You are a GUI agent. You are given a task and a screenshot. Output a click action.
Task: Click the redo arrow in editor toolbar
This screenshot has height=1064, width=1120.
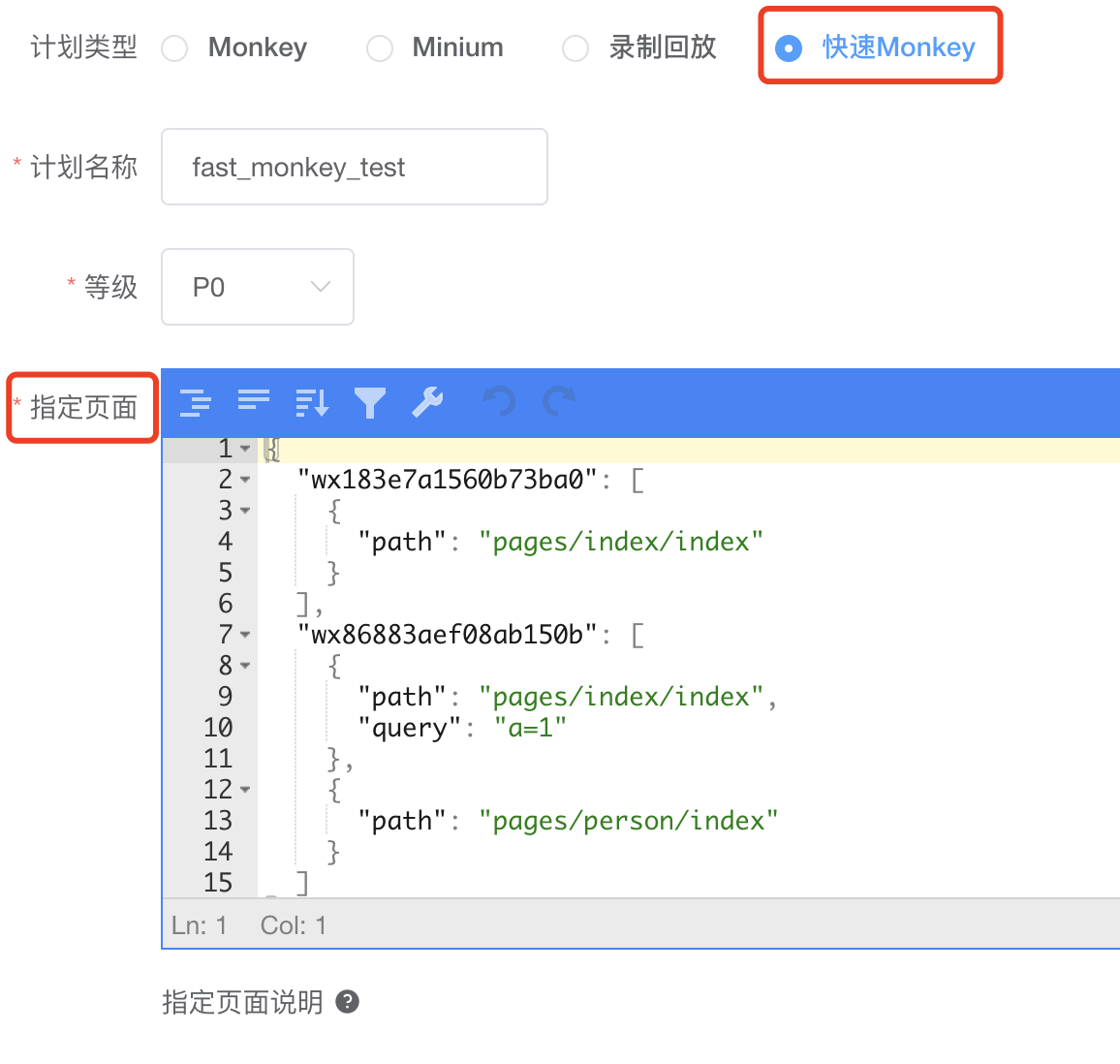[x=559, y=401]
